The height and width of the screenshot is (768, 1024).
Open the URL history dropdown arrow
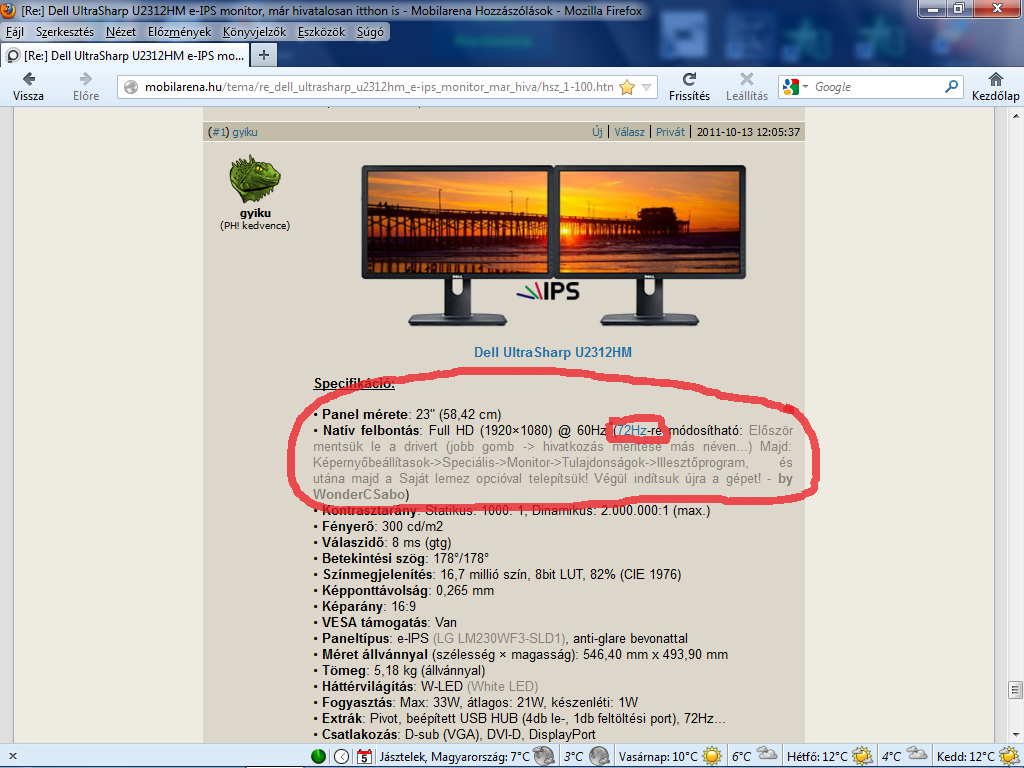(647, 87)
